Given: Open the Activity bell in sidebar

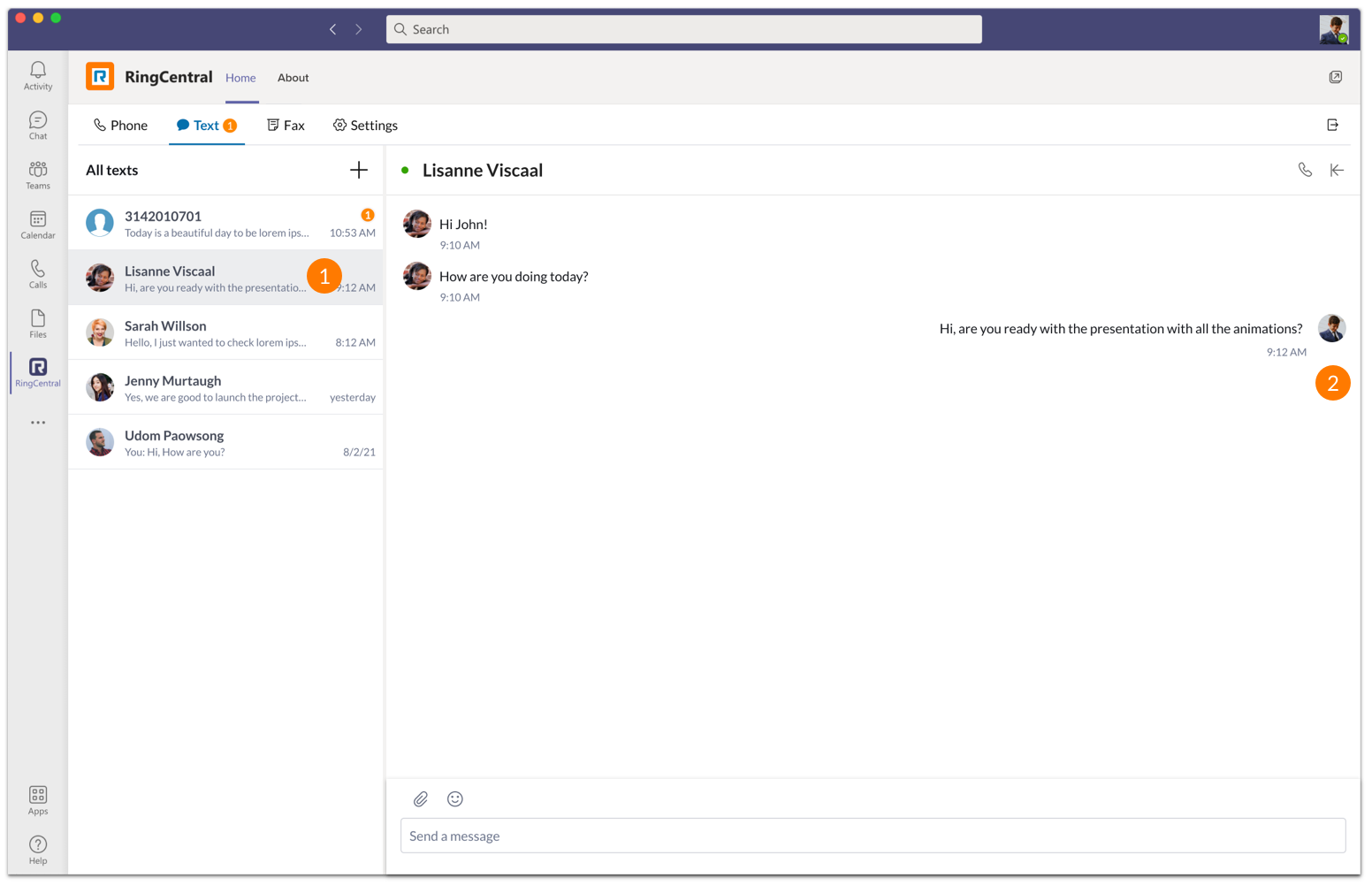Looking at the screenshot, I should [x=38, y=75].
